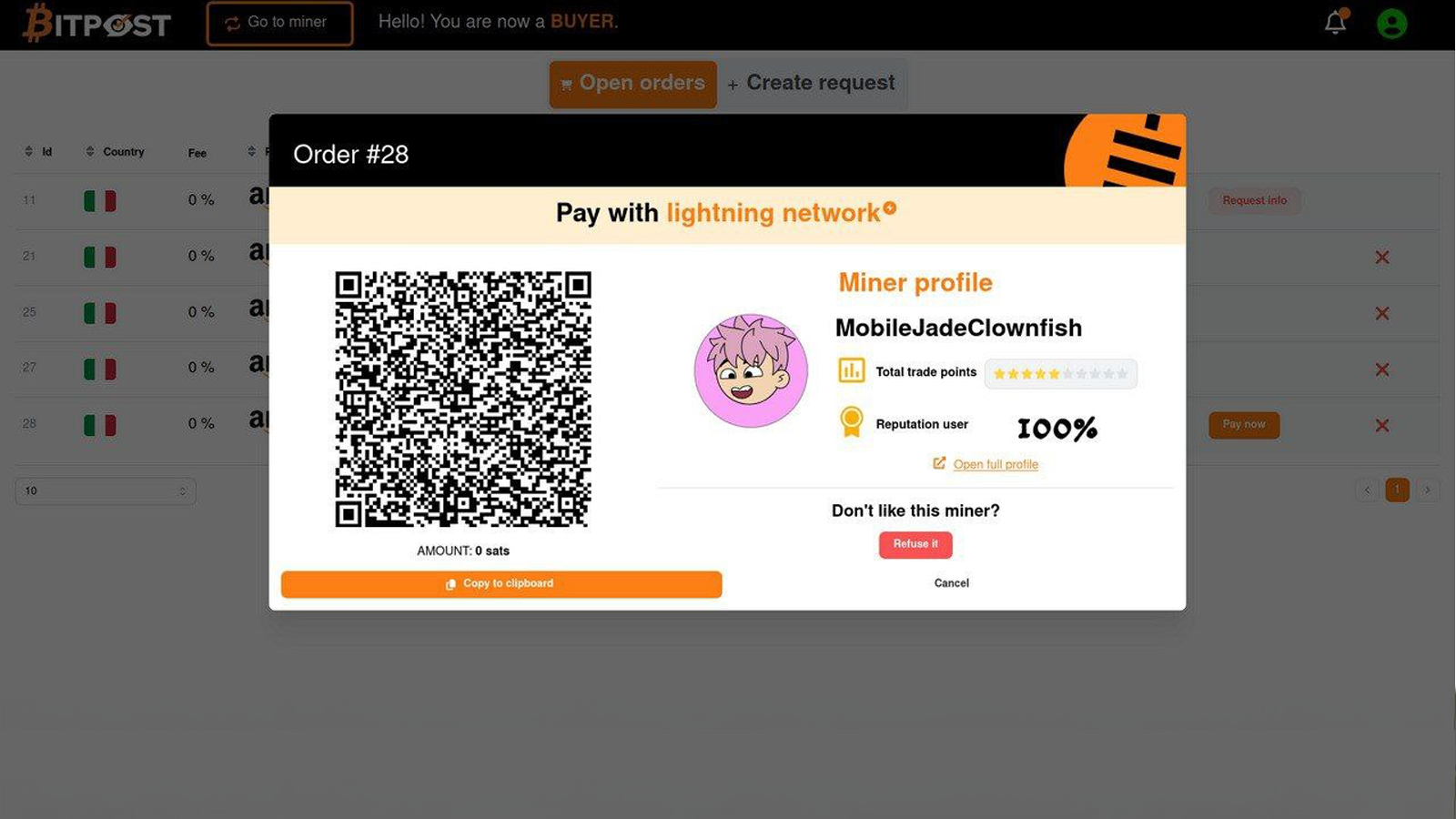The width and height of the screenshot is (1456, 819).
Task: Click the Italy flag in row 25
Action: (100, 313)
